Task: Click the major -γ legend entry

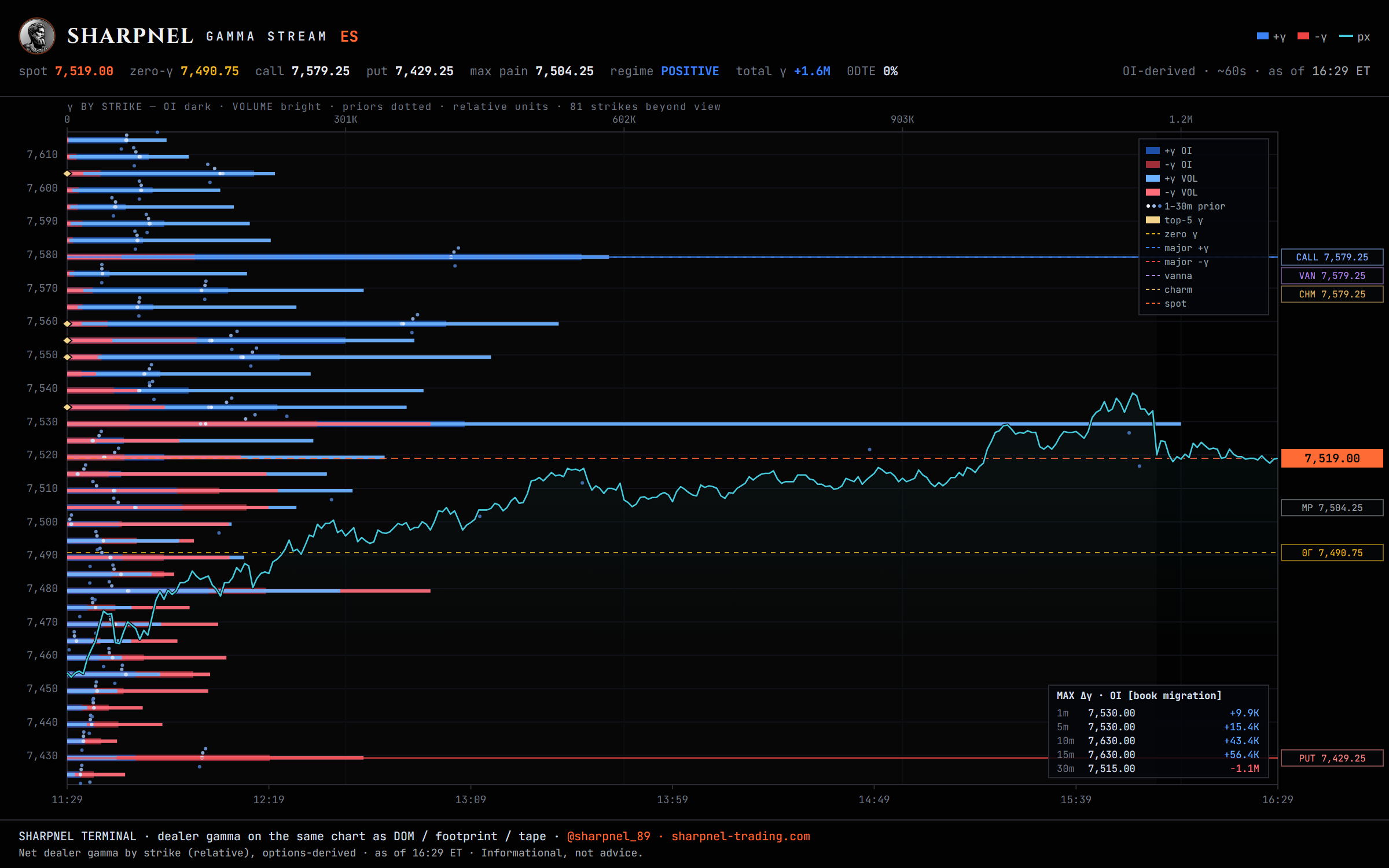Action: (1177, 262)
